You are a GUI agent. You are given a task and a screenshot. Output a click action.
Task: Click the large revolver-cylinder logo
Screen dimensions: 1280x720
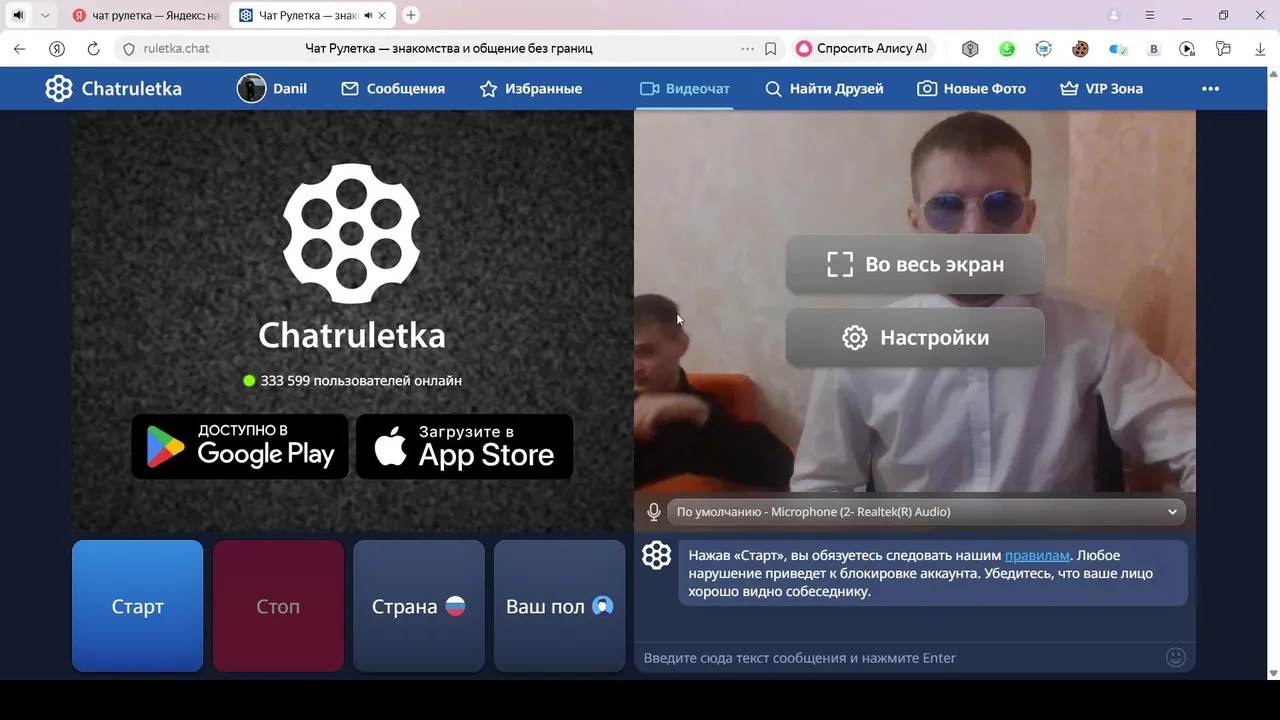pyautogui.click(x=351, y=233)
